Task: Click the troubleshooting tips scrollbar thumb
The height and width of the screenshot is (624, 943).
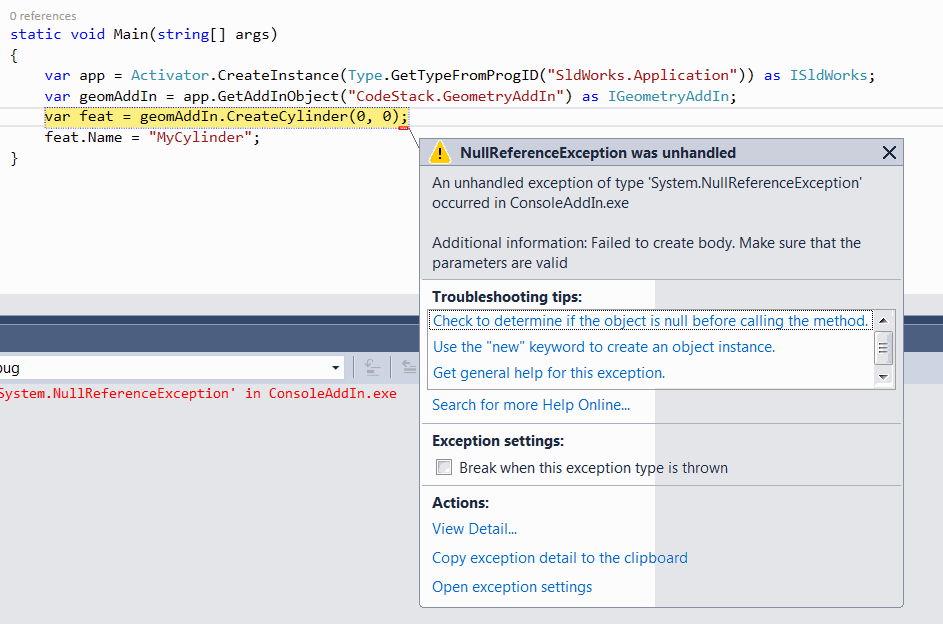Action: (883, 347)
